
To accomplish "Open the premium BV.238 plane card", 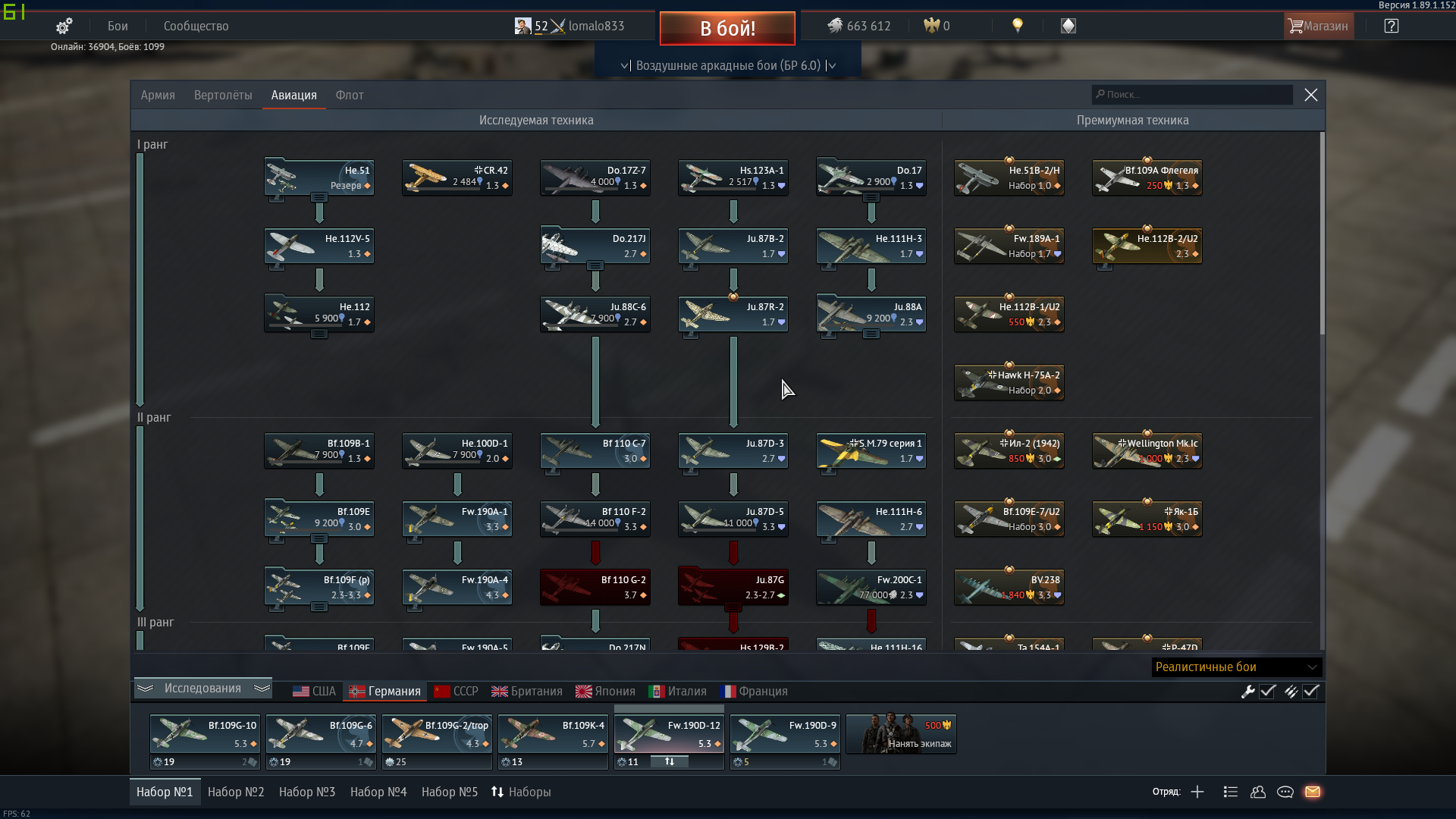I will click(x=1009, y=587).
